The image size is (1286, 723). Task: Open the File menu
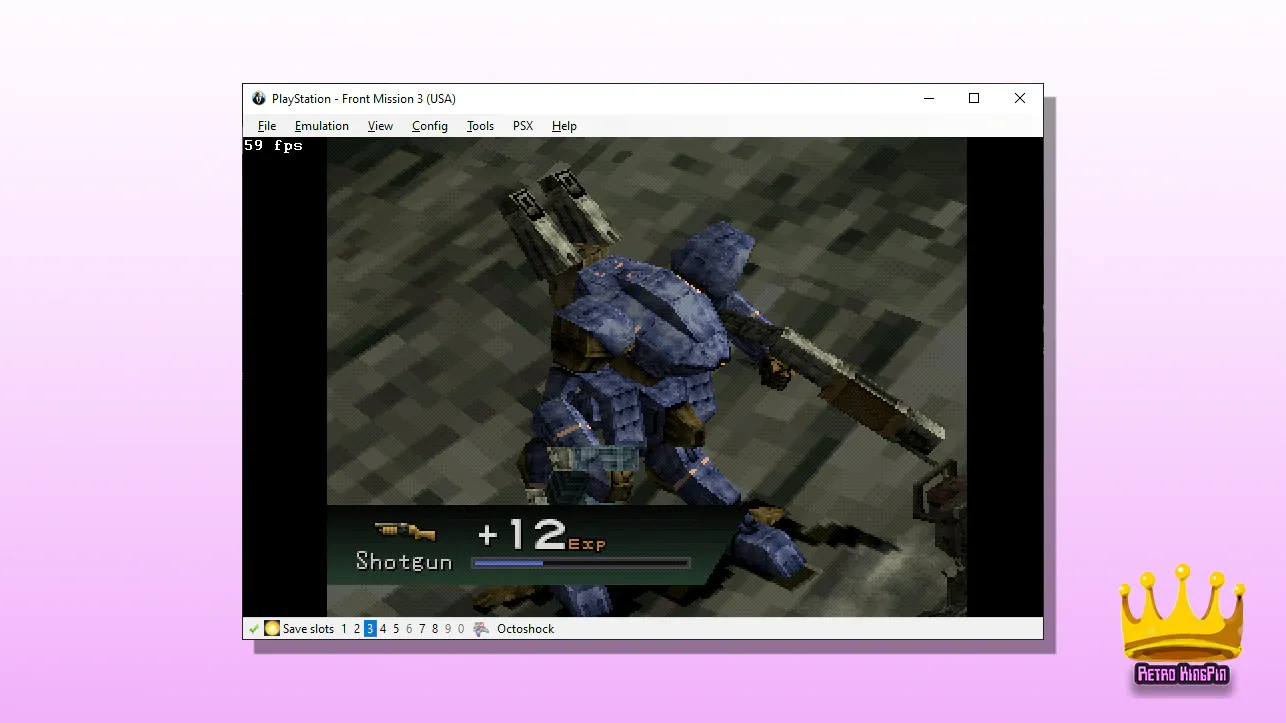267,126
